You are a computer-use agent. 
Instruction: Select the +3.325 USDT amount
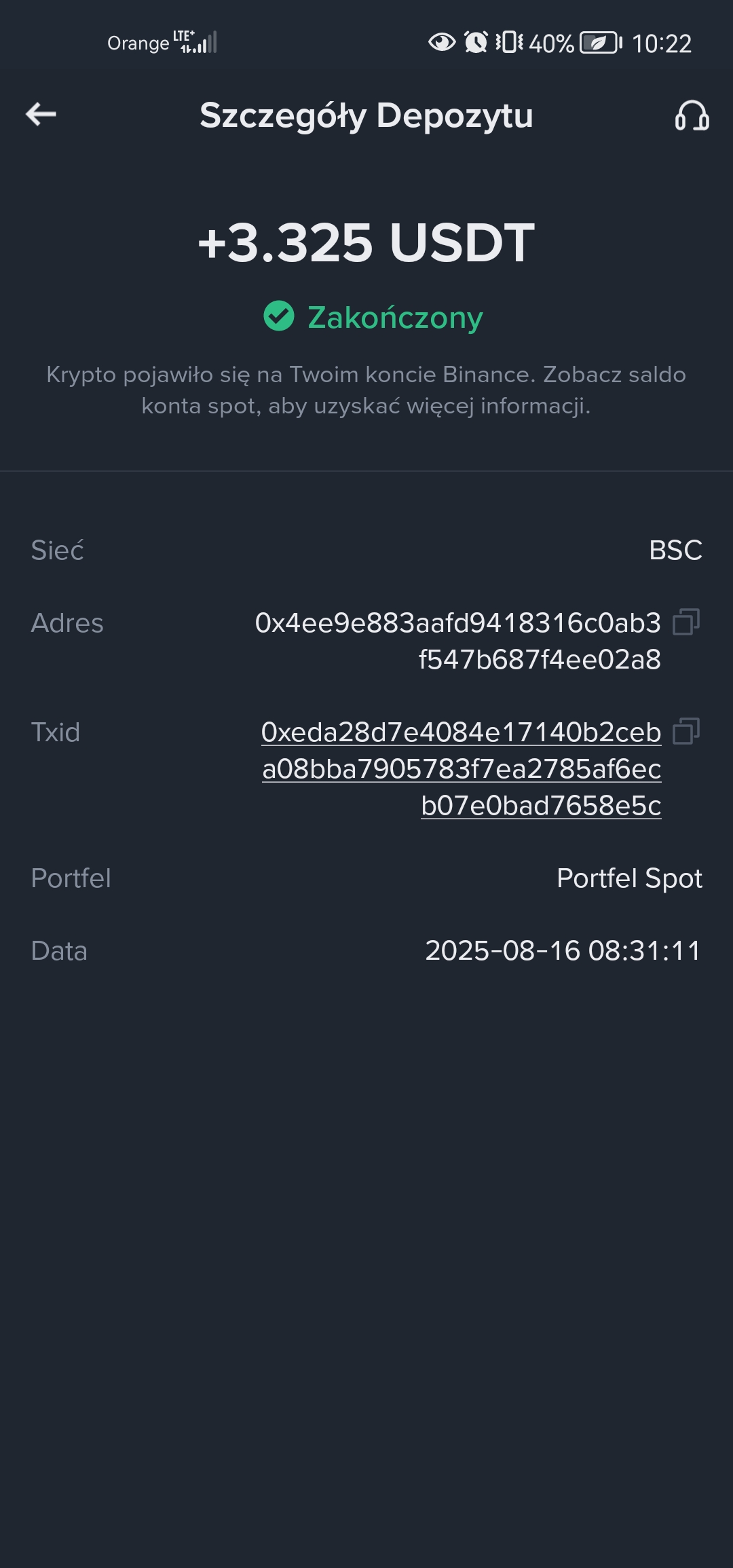coord(366,242)
